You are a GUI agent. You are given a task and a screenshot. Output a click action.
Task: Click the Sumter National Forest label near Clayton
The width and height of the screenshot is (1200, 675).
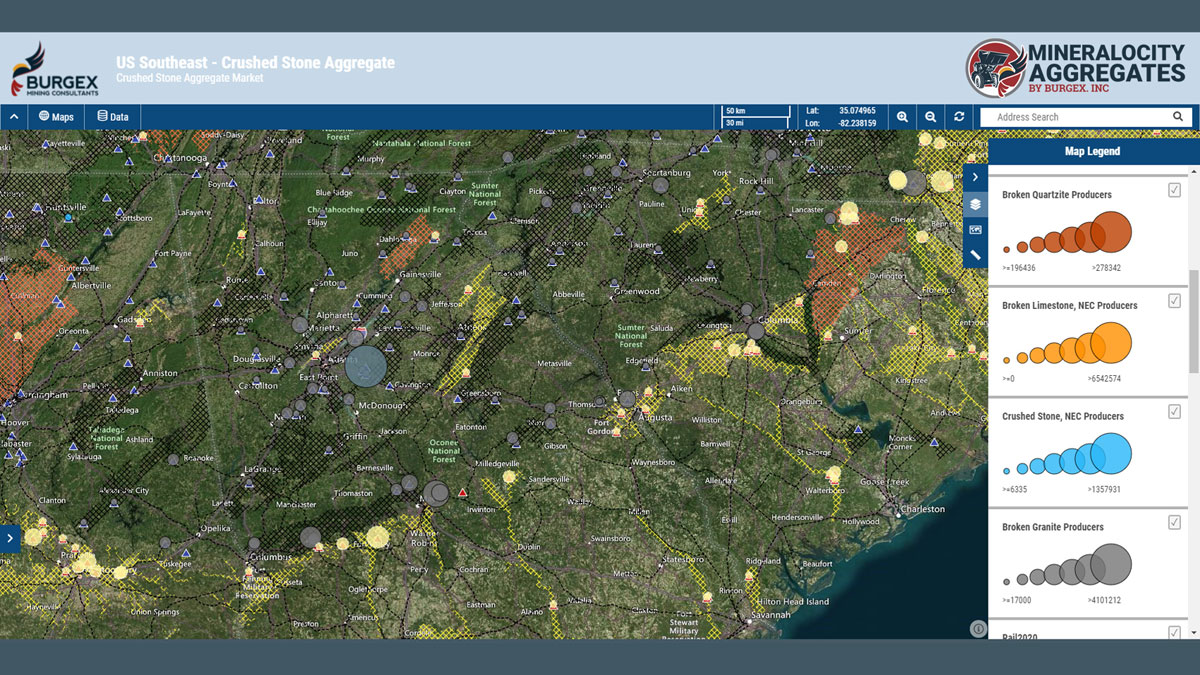coord(485,194)
